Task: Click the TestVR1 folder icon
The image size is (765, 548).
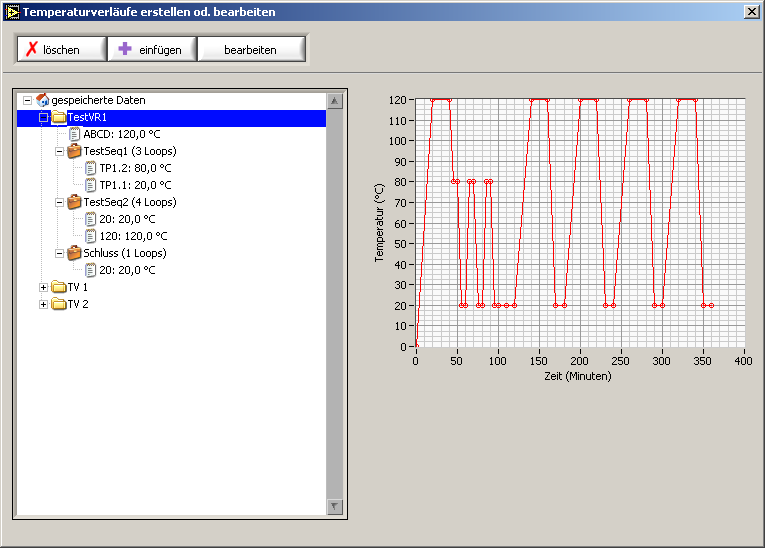Action: click(58, 118)
